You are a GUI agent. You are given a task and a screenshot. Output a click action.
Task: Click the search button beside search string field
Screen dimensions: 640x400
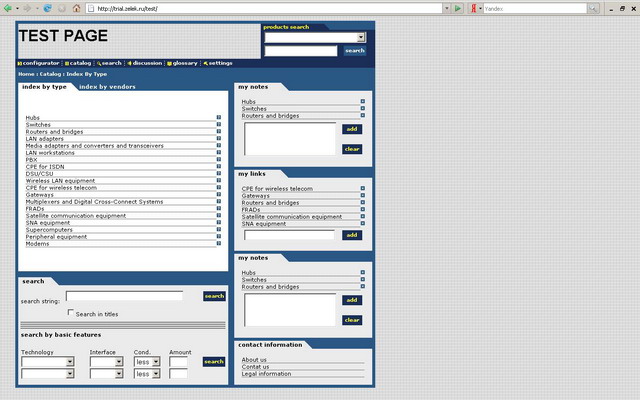tap(214, 296)
